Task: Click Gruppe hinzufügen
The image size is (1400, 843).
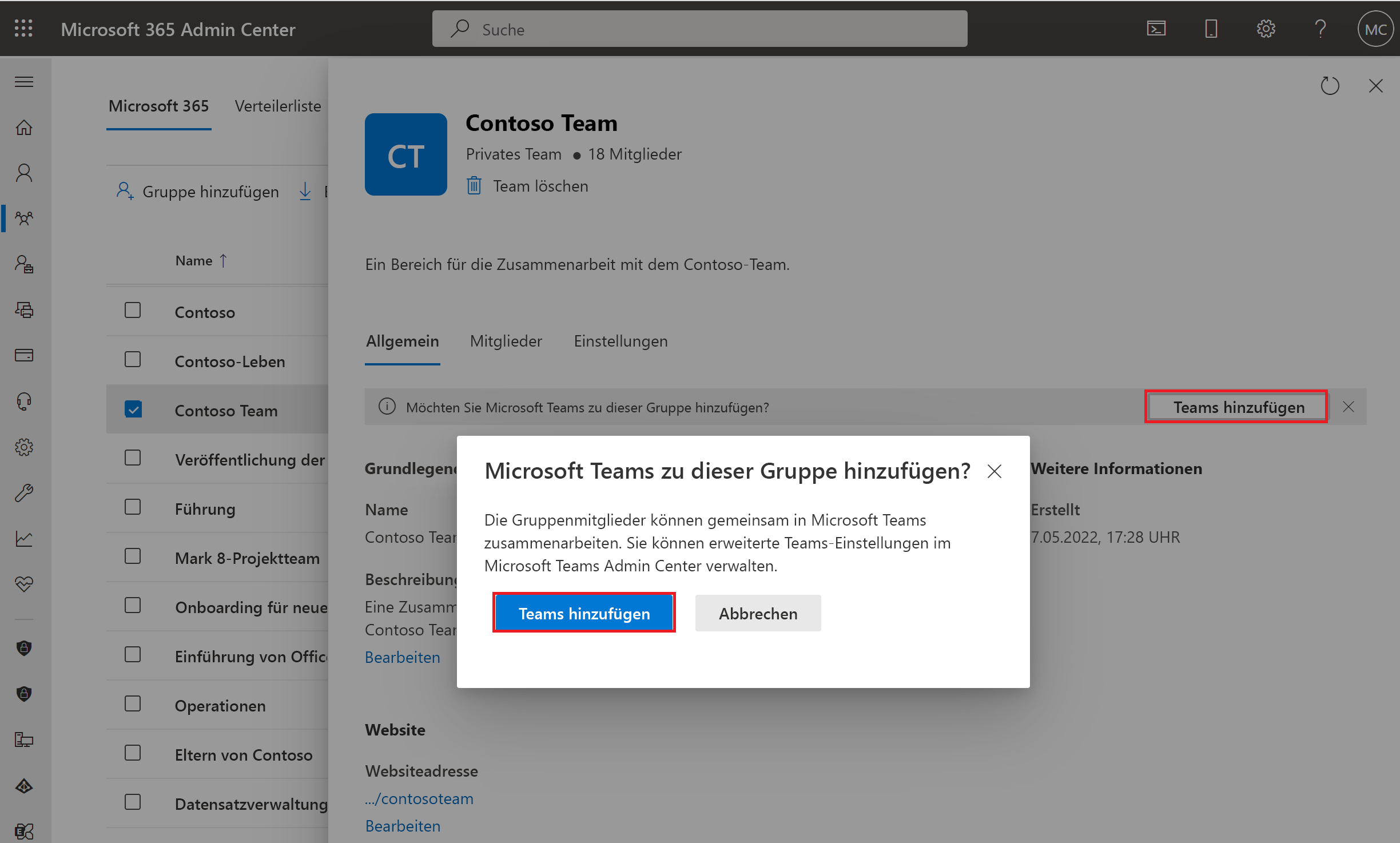Action: coord(197,192)
